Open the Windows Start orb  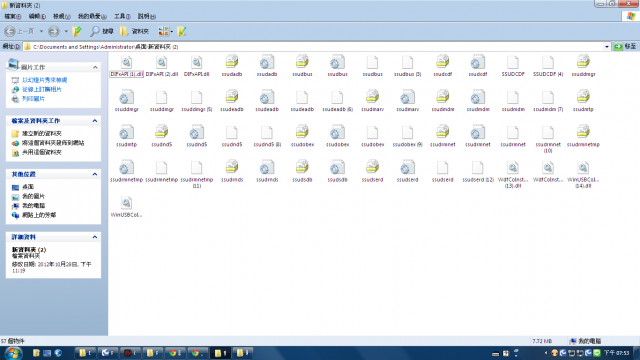13,353
